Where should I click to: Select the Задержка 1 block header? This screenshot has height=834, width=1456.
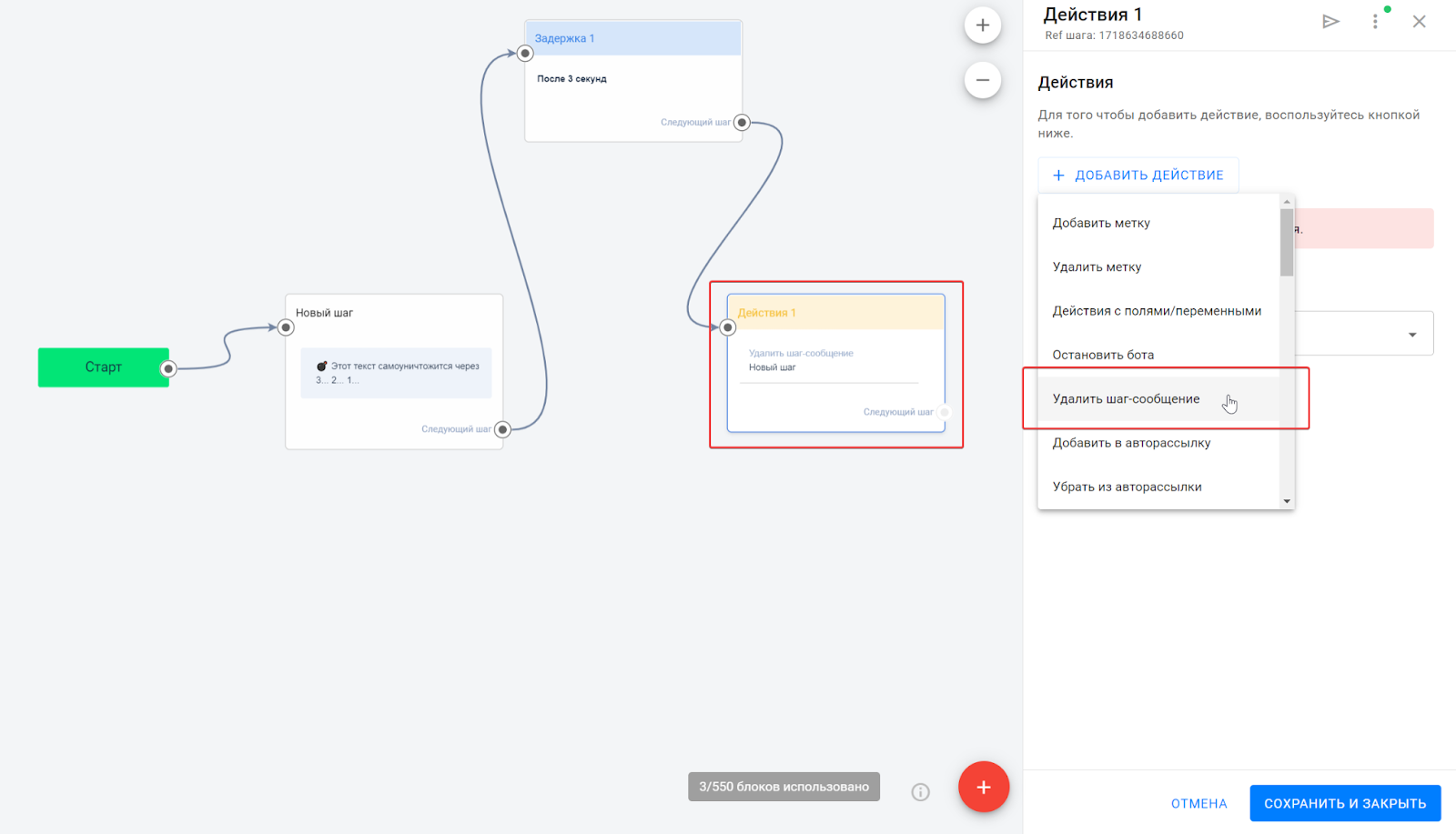click(633, 39)
